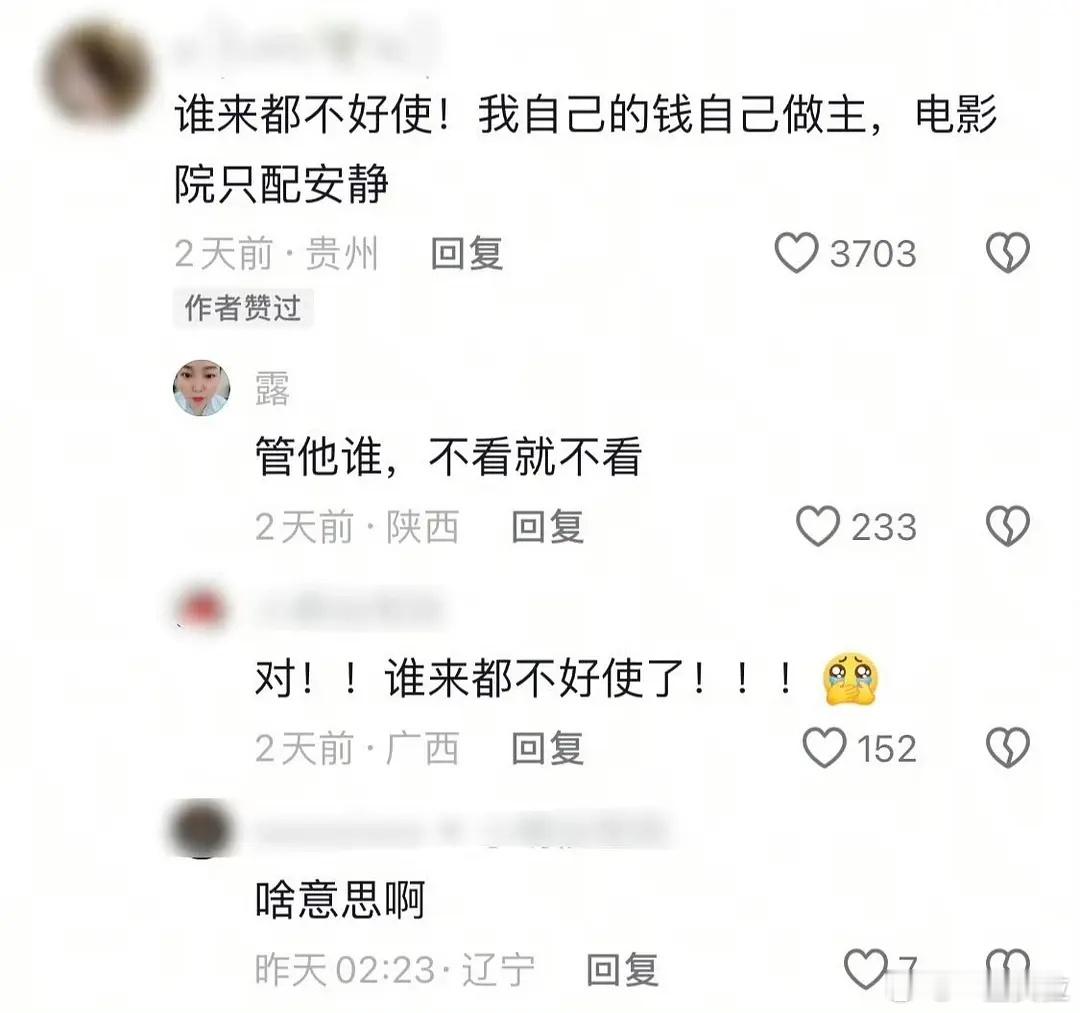Reply to 露's Shaanxi comment

548,528
